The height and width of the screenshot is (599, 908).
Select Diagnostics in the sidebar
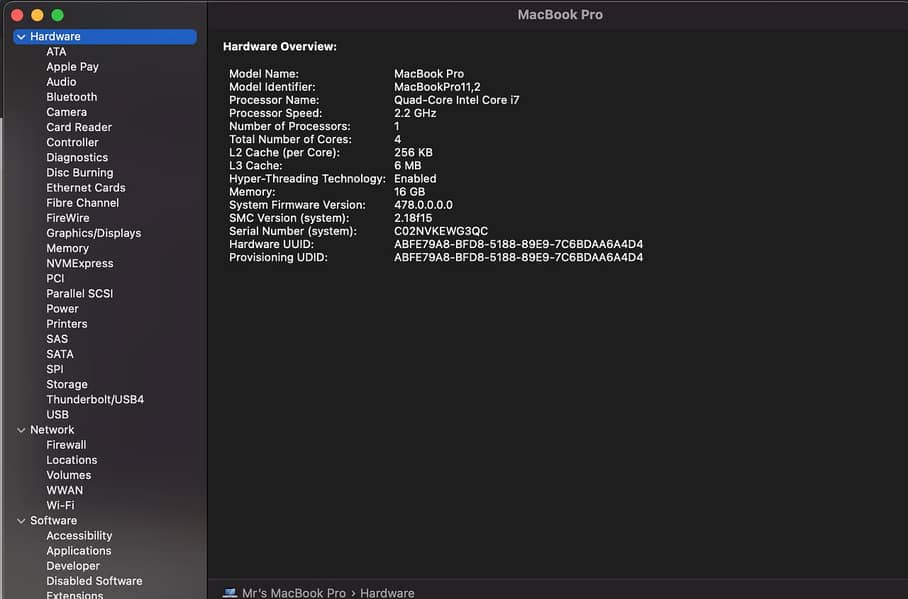click(77, 157)
